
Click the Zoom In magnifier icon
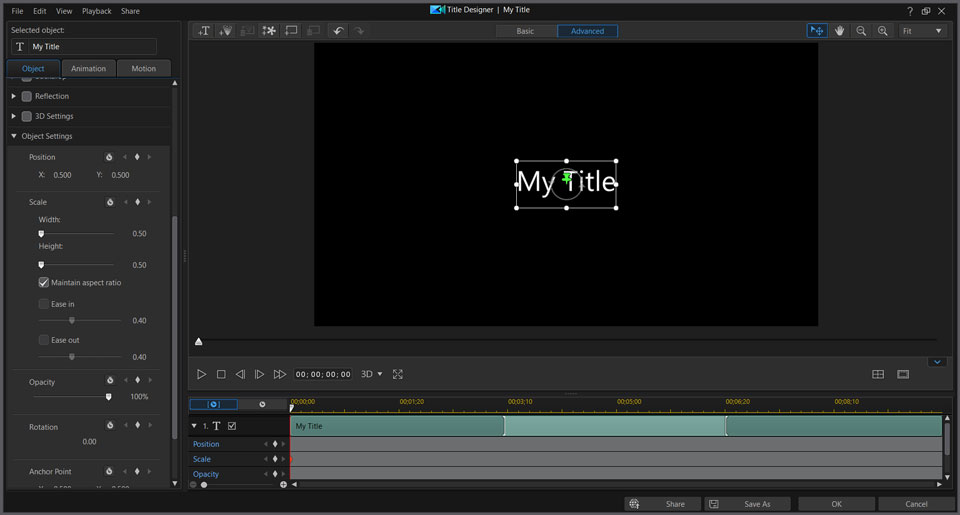pyautogui.click(x=882, y=31)
